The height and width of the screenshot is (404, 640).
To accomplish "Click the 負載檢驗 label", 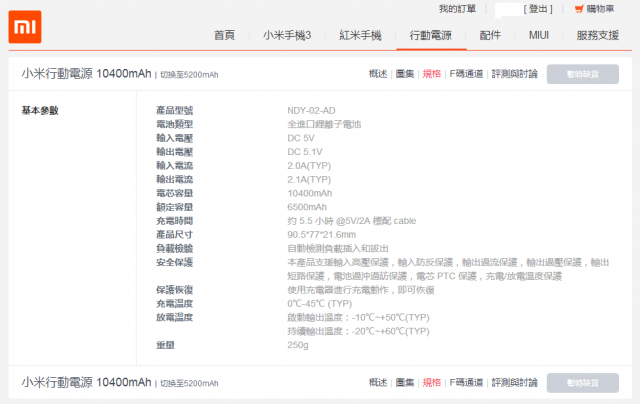I will [x=174, y=249].
